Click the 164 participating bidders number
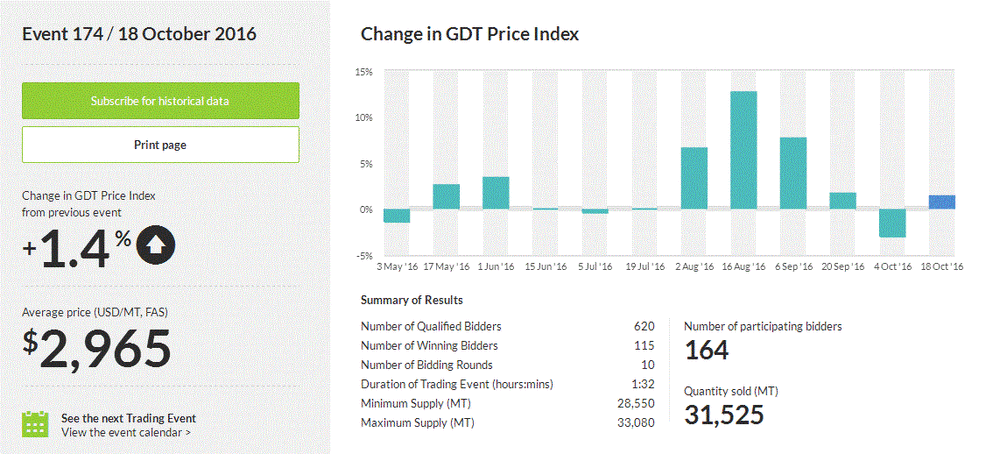The width and height of the screenshot is (1000, 454). 707,350
